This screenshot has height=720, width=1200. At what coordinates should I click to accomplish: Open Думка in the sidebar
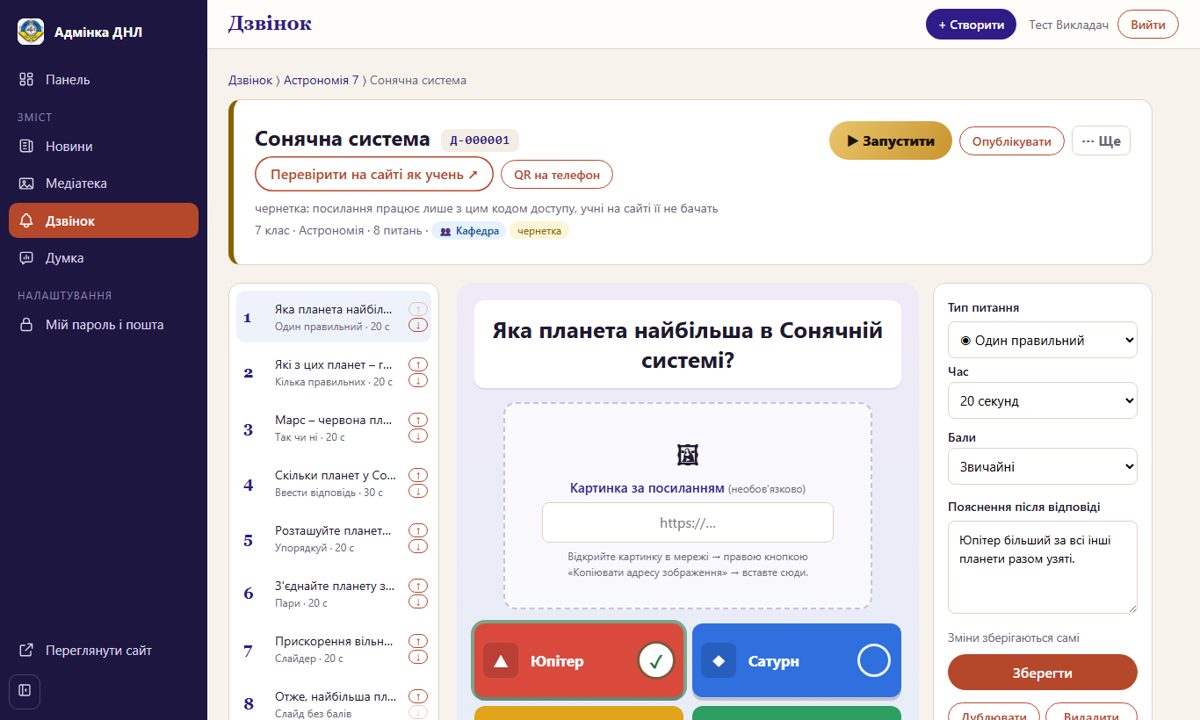(104, 257)
